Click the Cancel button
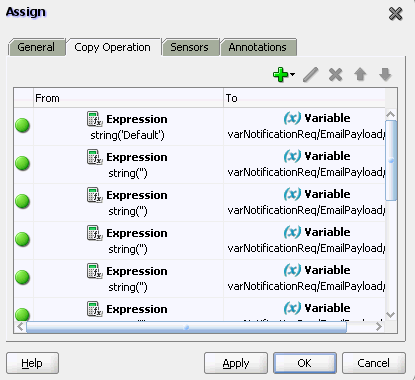Viewport: 415px width, 380px height. coord(374,363)
